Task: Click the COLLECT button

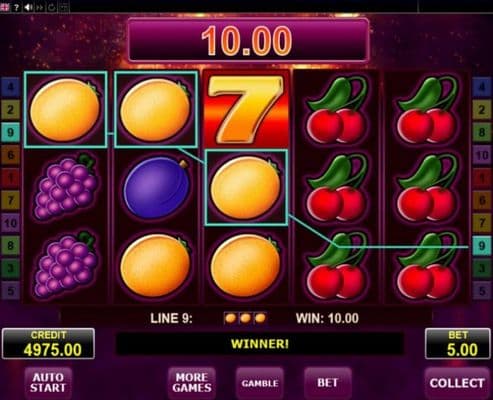Action: pos(457,383)
